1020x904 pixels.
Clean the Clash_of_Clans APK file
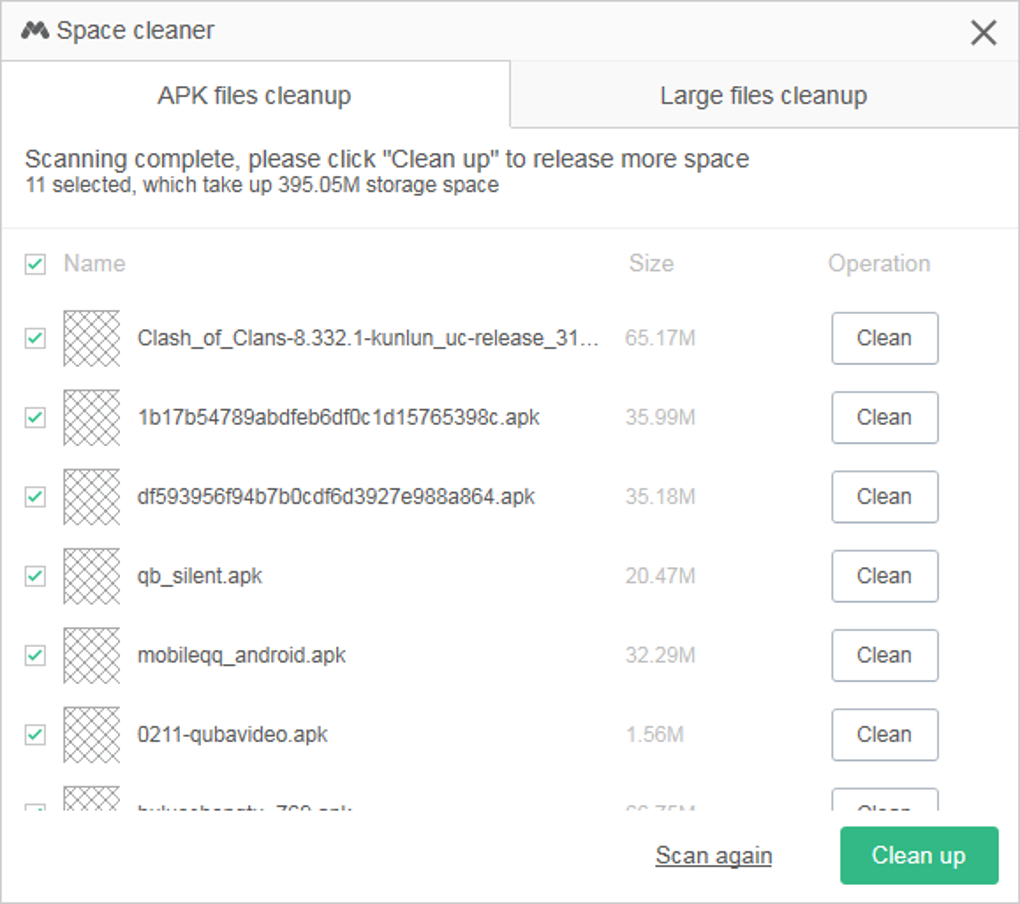pos(884,338)
